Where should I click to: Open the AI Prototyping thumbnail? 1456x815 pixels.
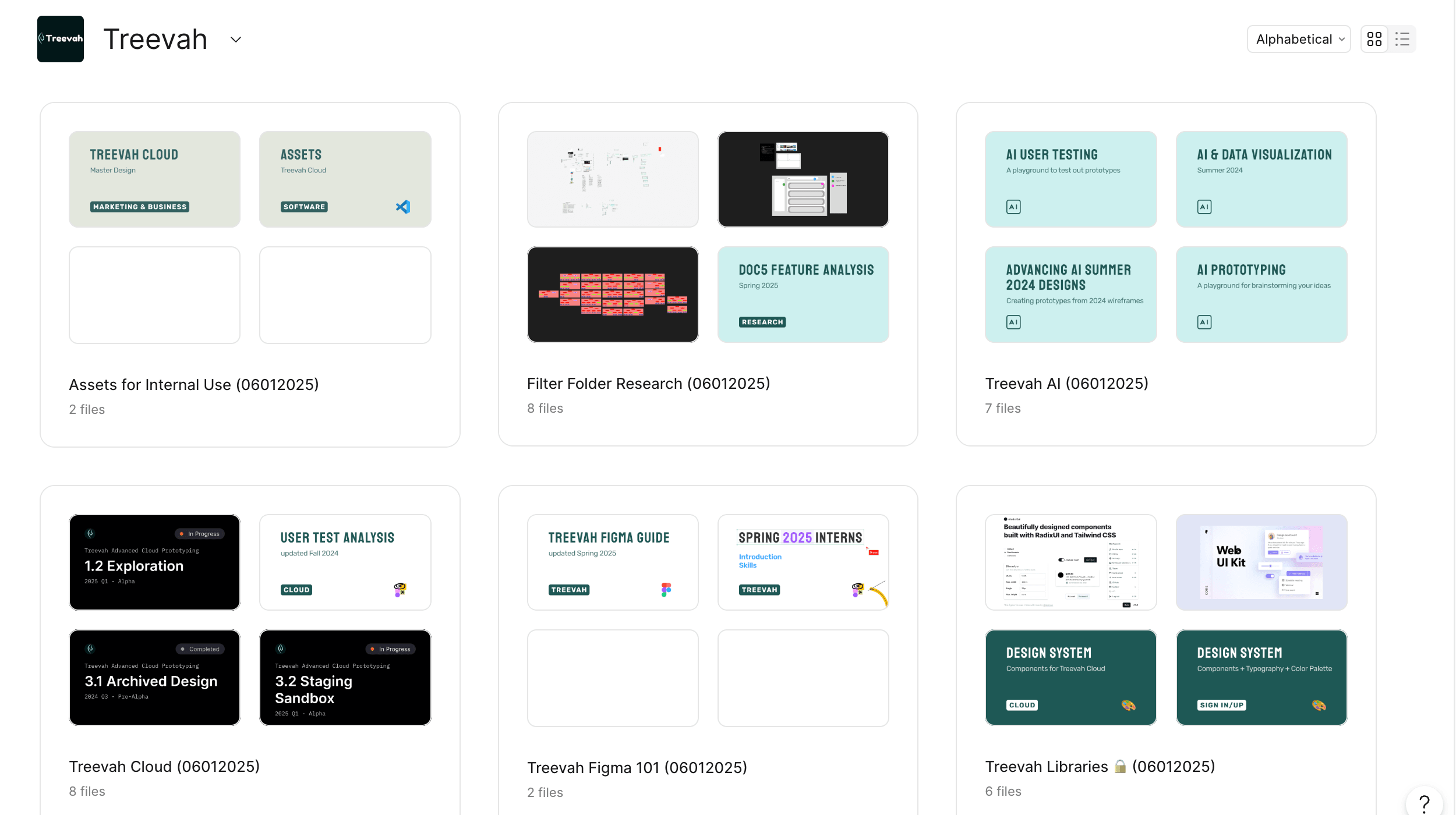click(1261, 295)
